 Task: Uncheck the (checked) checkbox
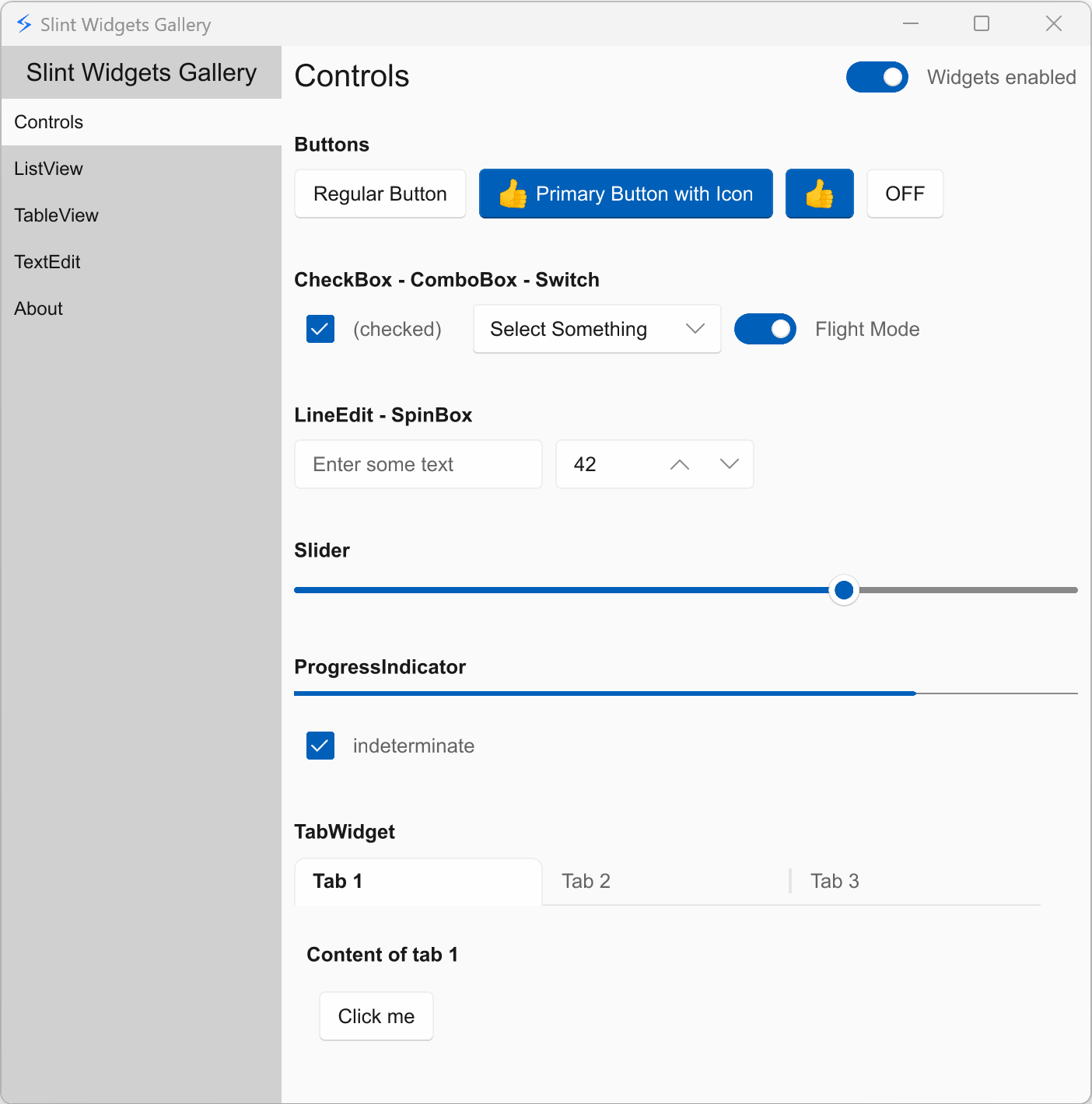pos(320,329)
